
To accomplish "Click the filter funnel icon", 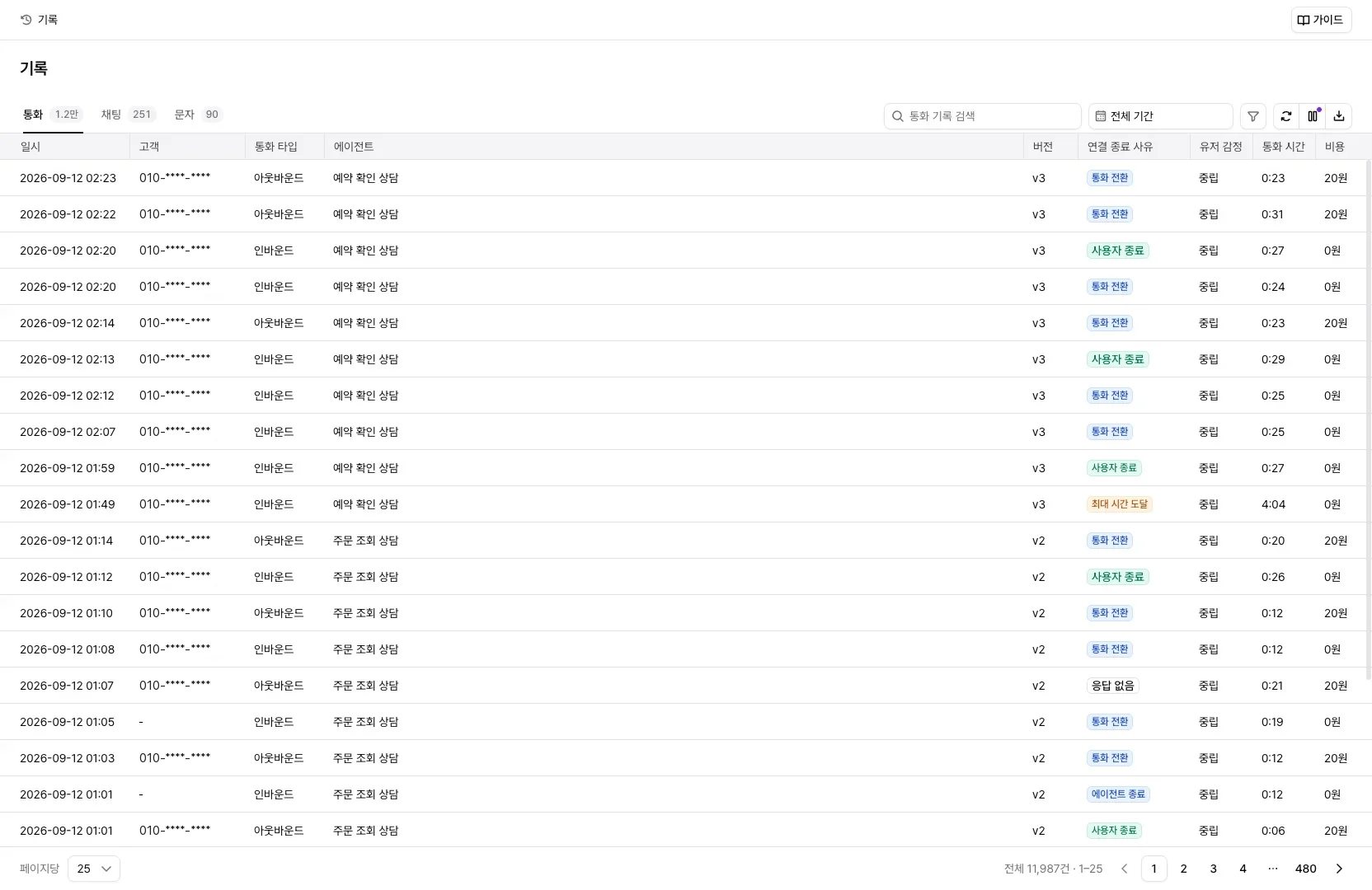I will [1253, 116].
